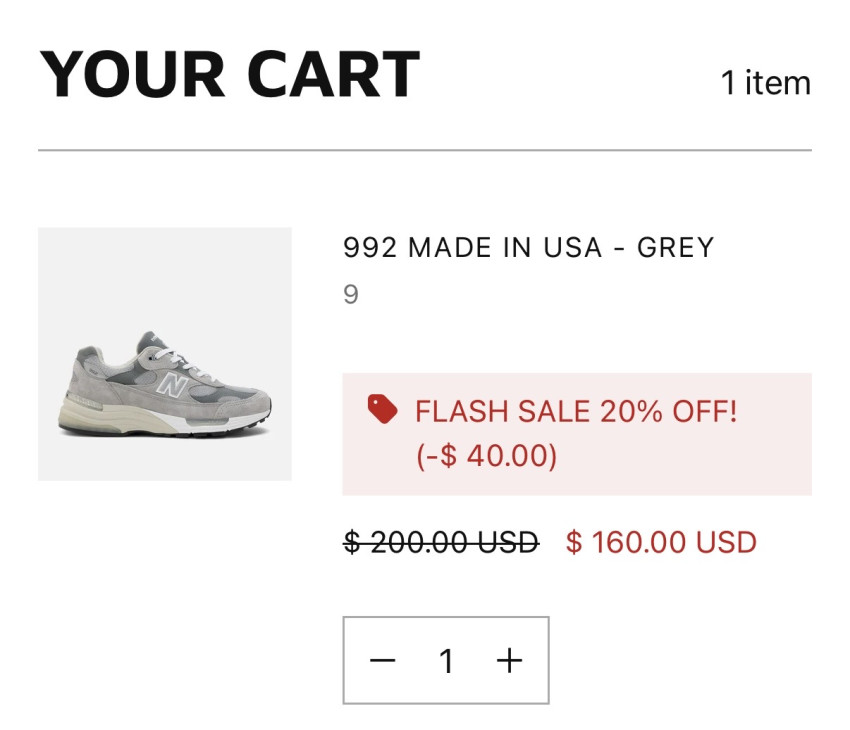Click the shoe size 9 label
Viewport: 850px width, 730px height.
(x=351, y=295)
